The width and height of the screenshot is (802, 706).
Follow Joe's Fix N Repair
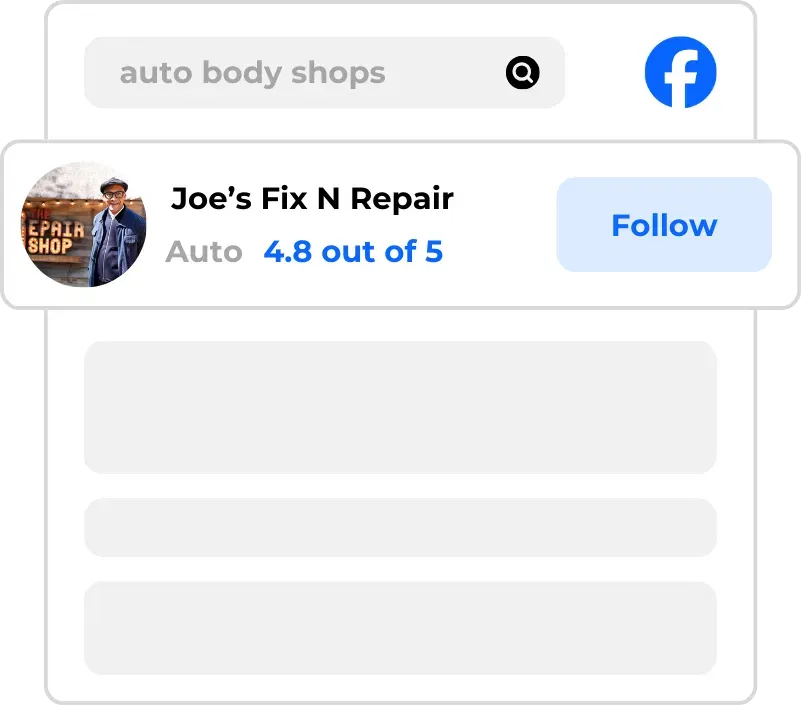point(664,225)
